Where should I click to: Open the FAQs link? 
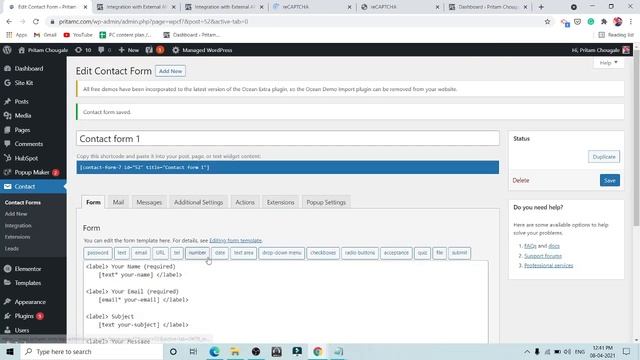(x=530, y=246)
